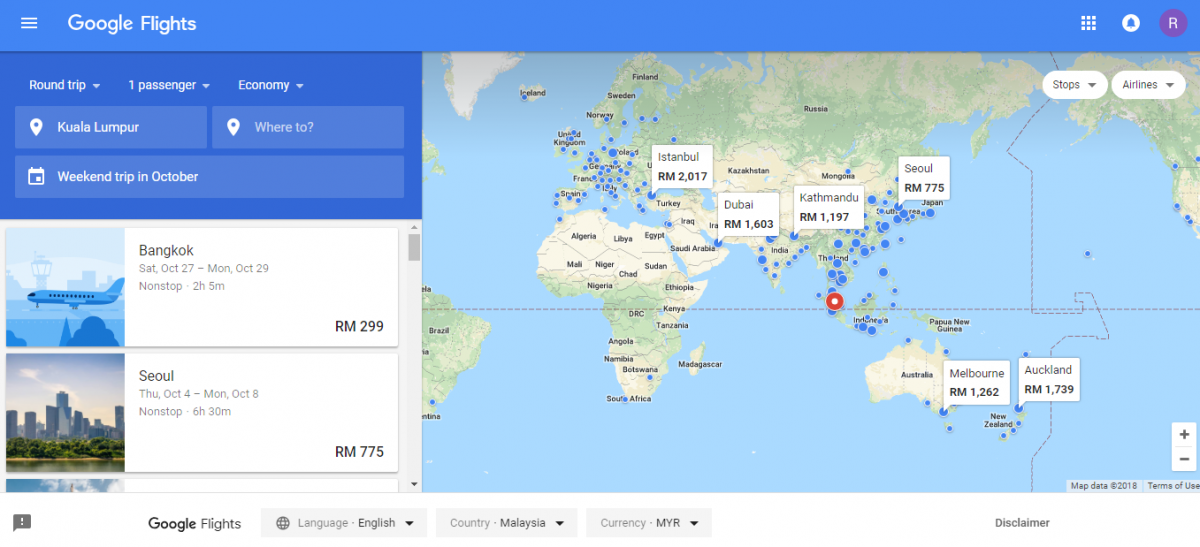Image resolution: width=1200 pixels, height=547 pixels.
Task: Click Nonstop 6h 30m text
Action: pyautogui.click(x=185, y=412)
